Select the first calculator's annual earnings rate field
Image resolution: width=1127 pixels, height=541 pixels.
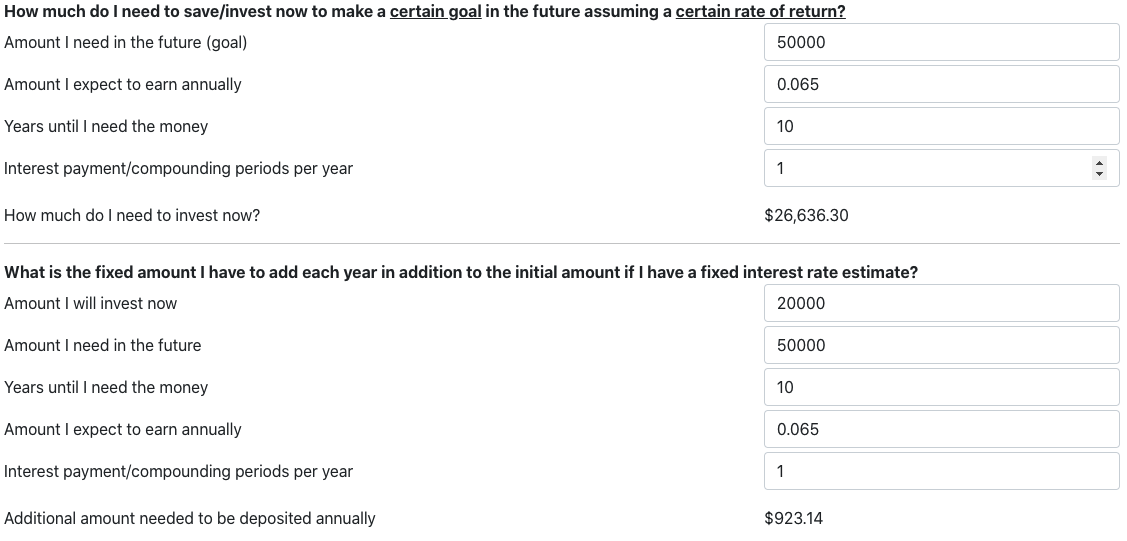point(942,84)
